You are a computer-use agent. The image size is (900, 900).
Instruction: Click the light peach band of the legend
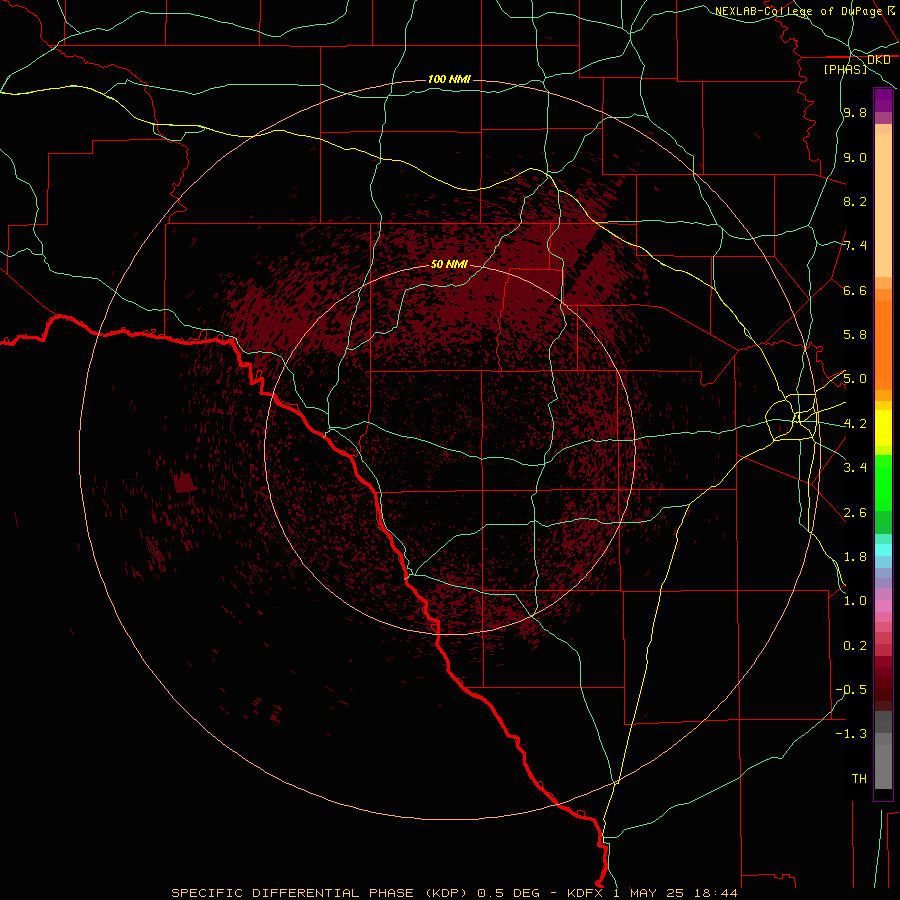click(883, 205)
